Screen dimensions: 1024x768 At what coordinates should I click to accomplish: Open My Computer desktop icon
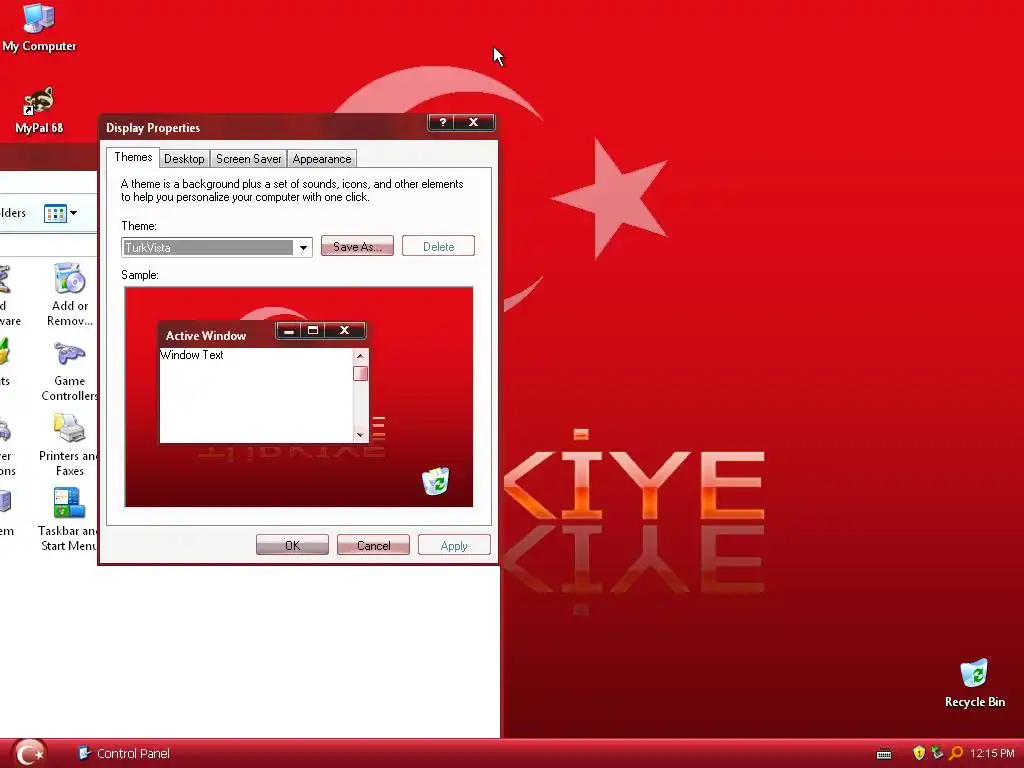click(39, 27)
